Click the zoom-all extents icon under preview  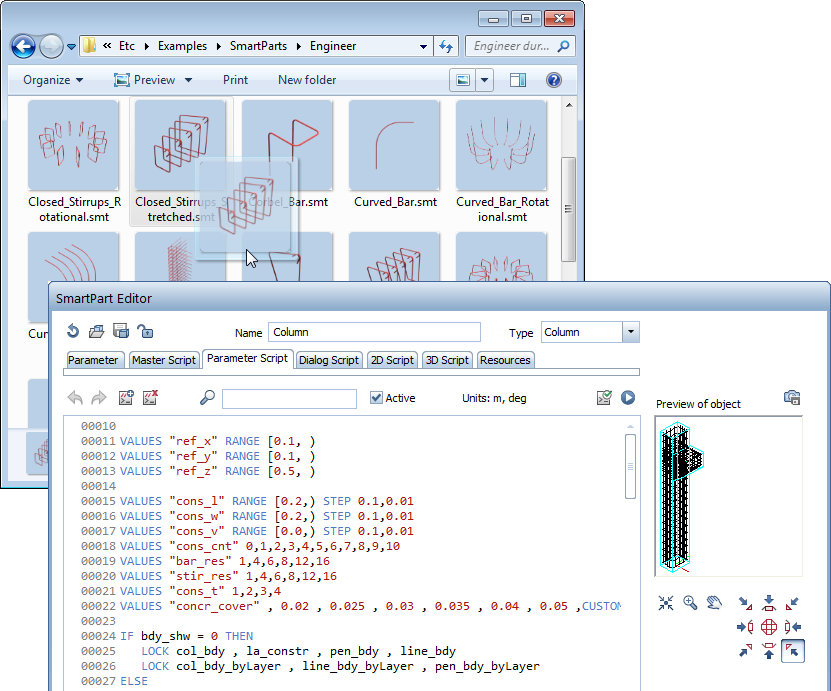667,603
